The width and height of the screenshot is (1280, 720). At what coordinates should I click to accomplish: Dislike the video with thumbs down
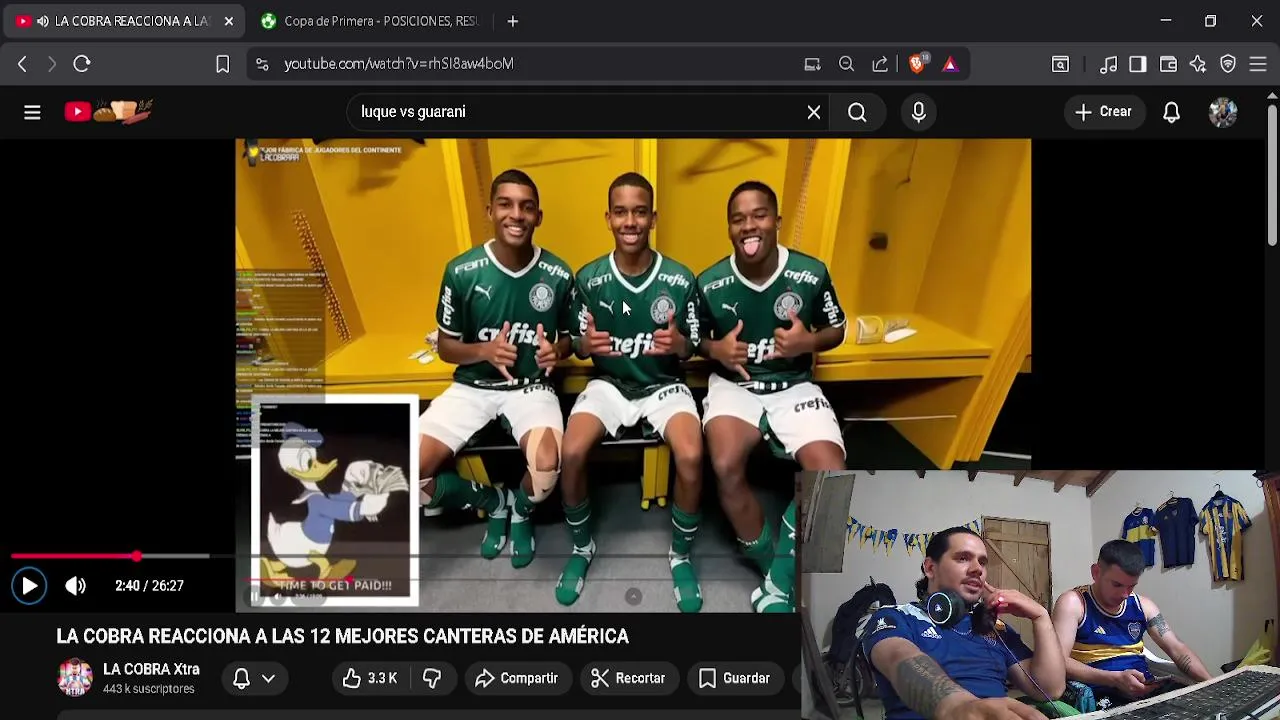(432, 678)
